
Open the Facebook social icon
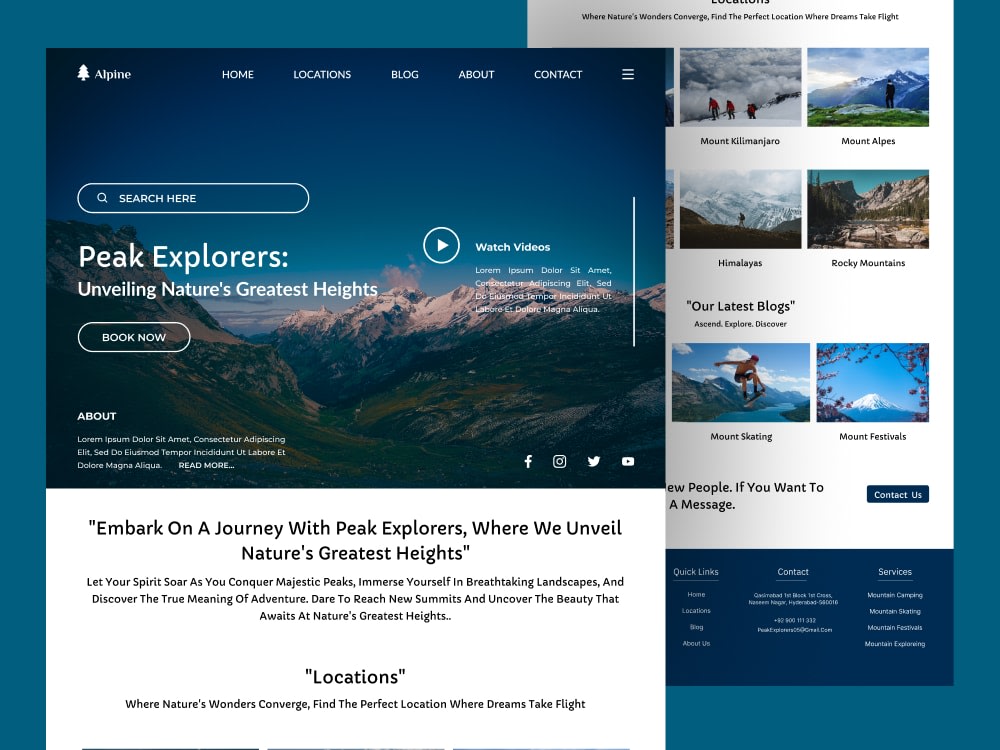pyautogui.click(x=528, y=461)
